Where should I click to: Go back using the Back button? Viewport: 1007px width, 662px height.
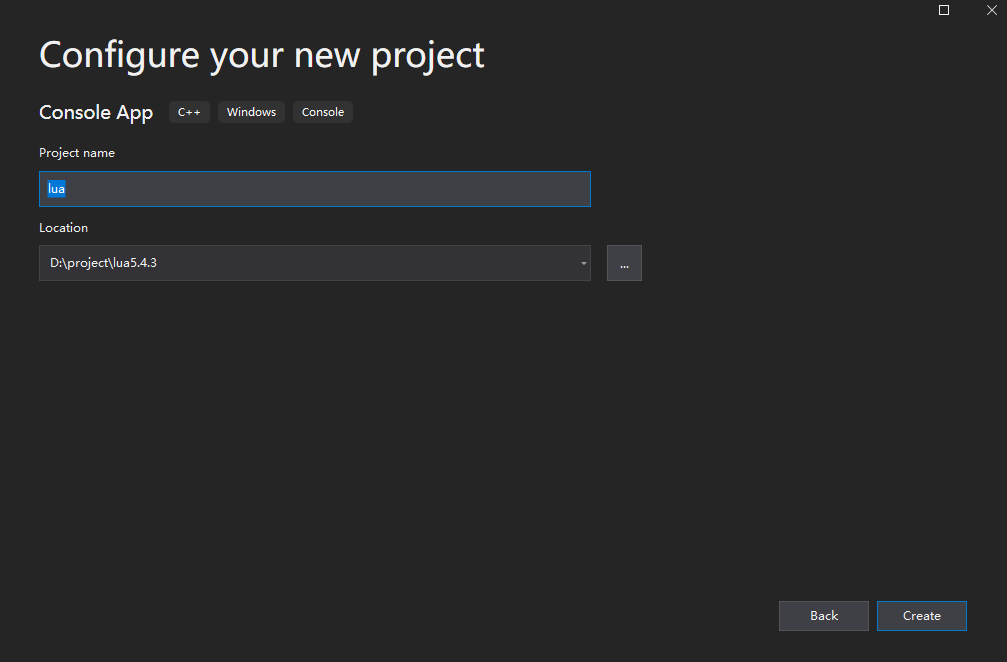pyautogui.click(x=824, y=616)
